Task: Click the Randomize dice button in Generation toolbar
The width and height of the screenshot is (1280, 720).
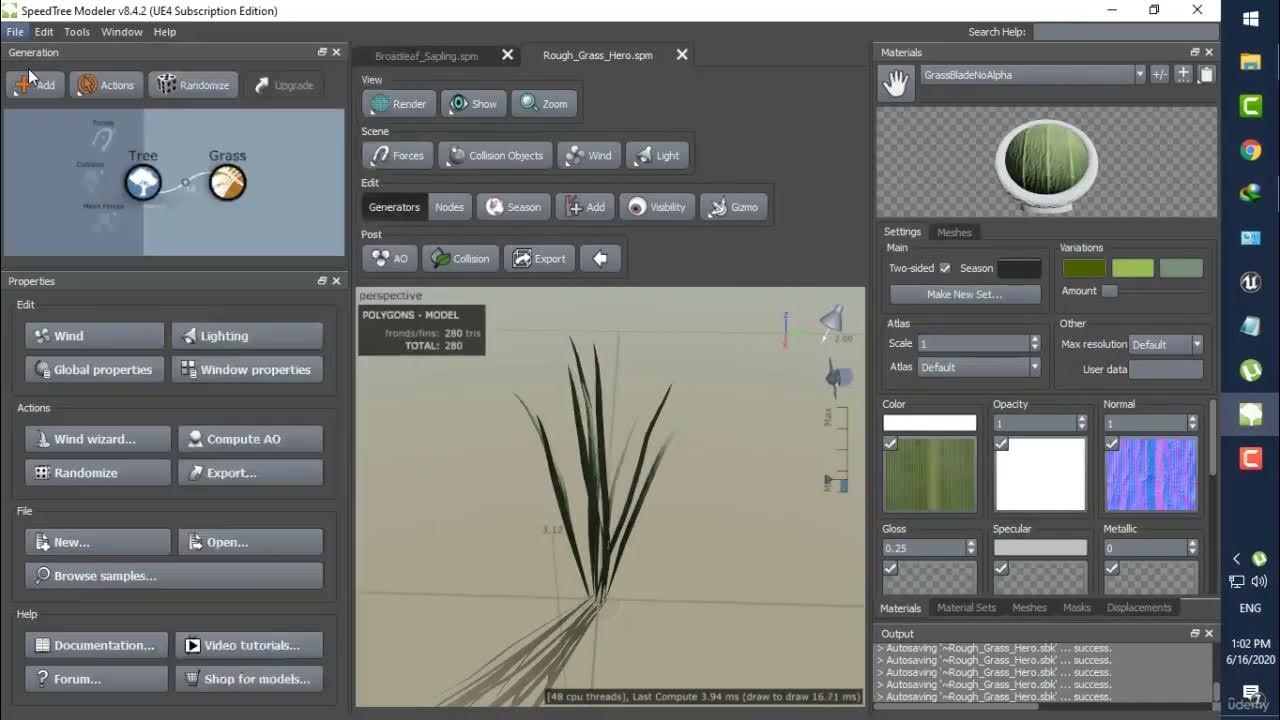Action: click(x=193, y=85)
